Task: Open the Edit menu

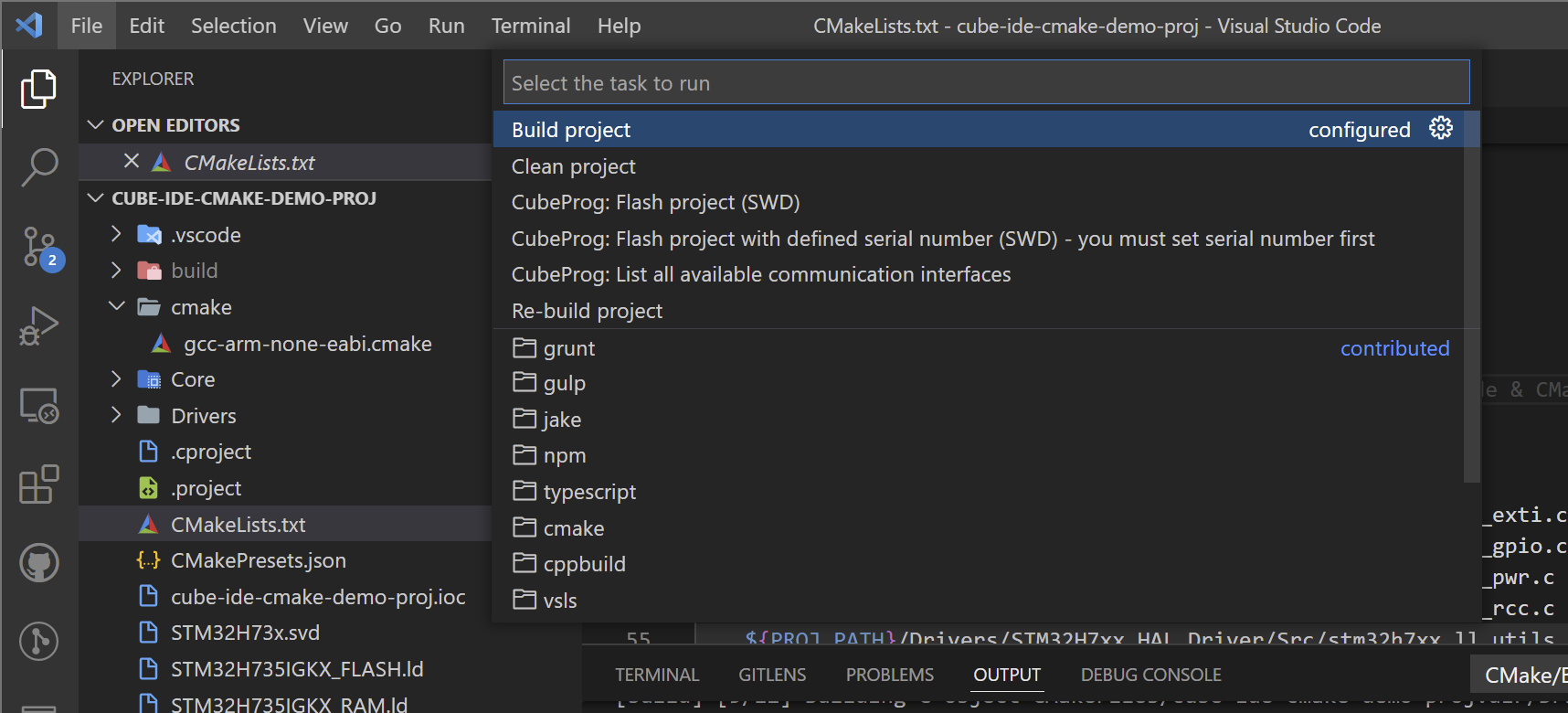Action: (147, 26)
